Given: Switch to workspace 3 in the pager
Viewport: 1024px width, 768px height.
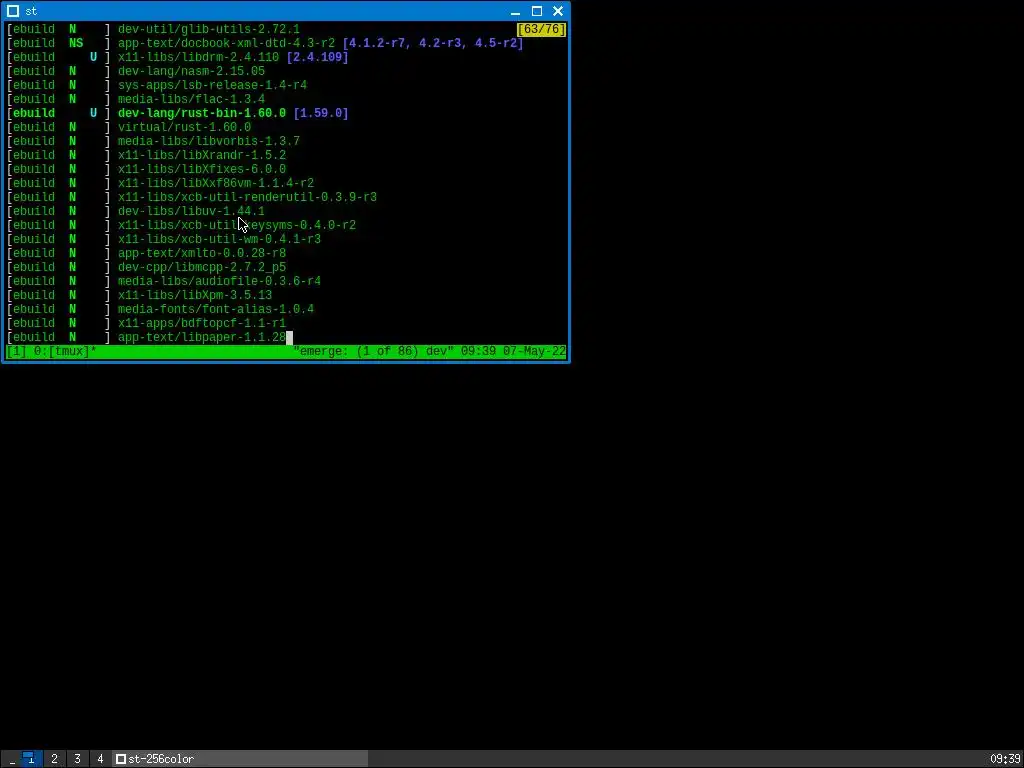Looking at the screenshot, I should coord(77,758).
